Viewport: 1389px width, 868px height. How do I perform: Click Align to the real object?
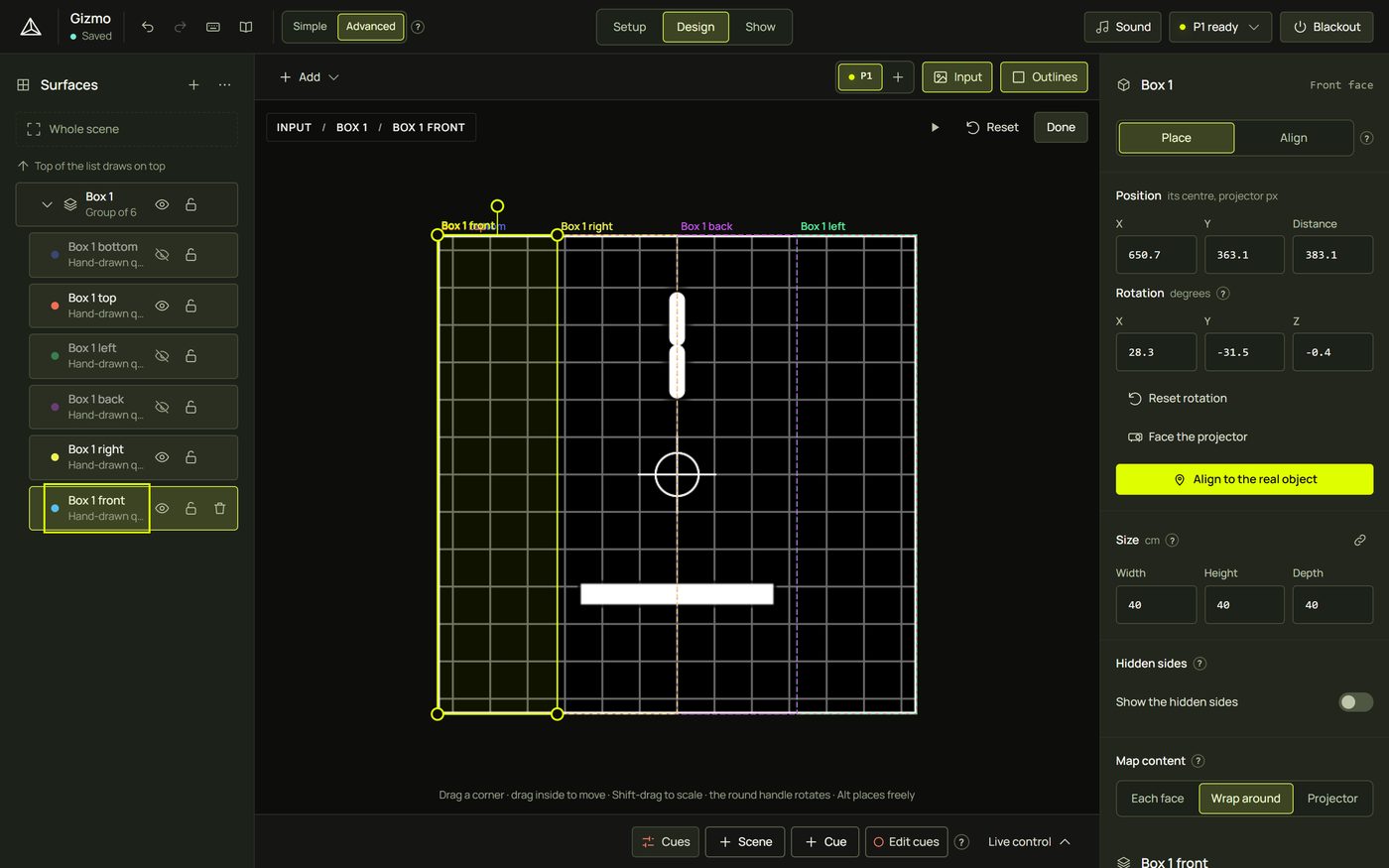click(1244, 479)
